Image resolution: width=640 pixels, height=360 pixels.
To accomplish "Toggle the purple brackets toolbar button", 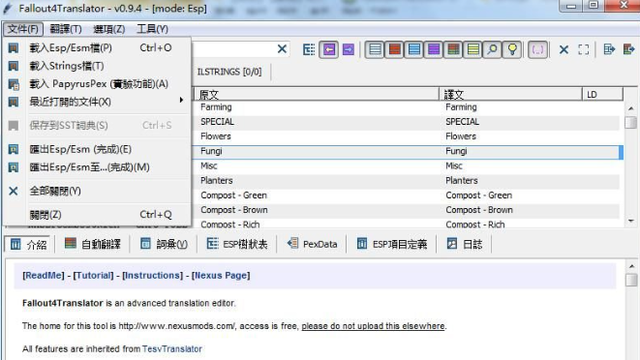I will (x=538, y=50).
